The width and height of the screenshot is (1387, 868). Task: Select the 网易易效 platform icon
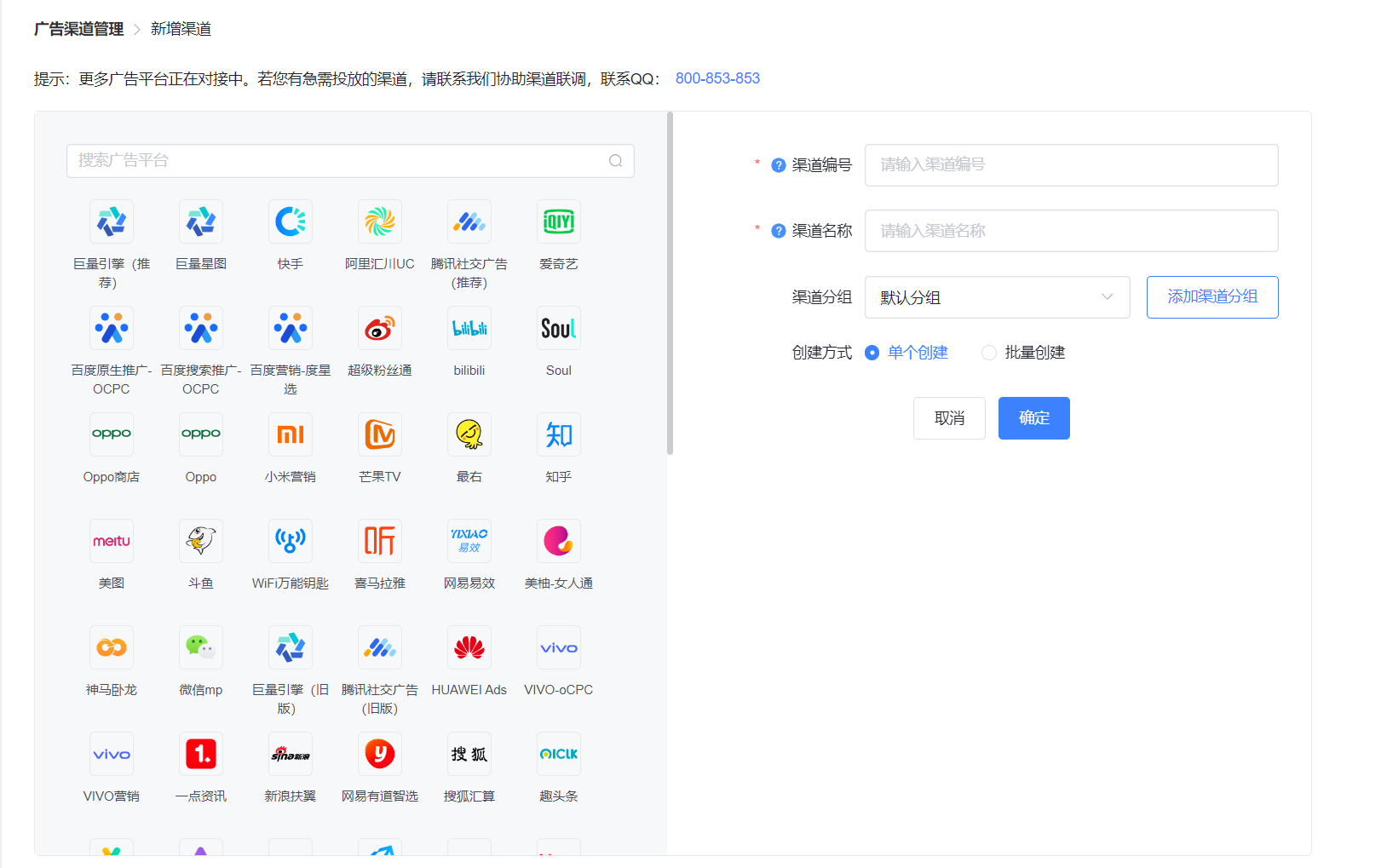(x=469, y=541)
